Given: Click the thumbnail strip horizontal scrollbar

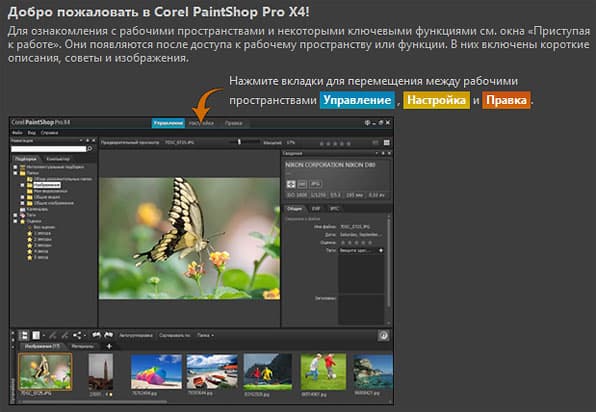Looking at the screenshot, I should pos(94,401).
